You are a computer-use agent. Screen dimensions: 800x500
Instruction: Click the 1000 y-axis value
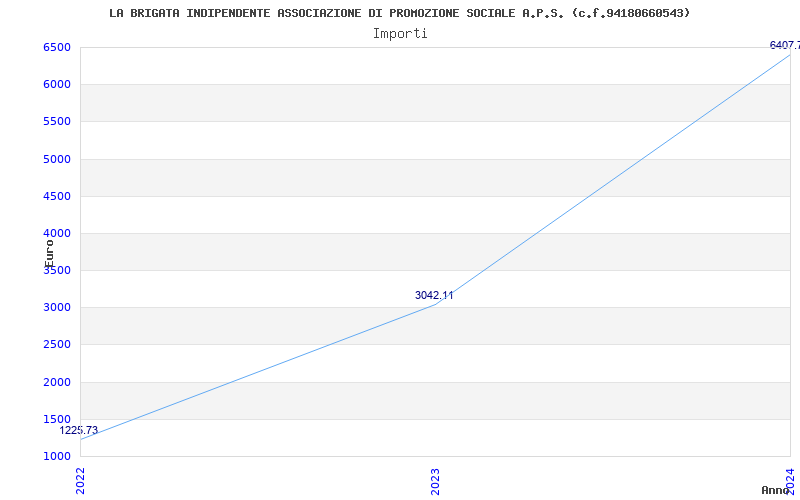pyautogui.click(x=57, y=456)
